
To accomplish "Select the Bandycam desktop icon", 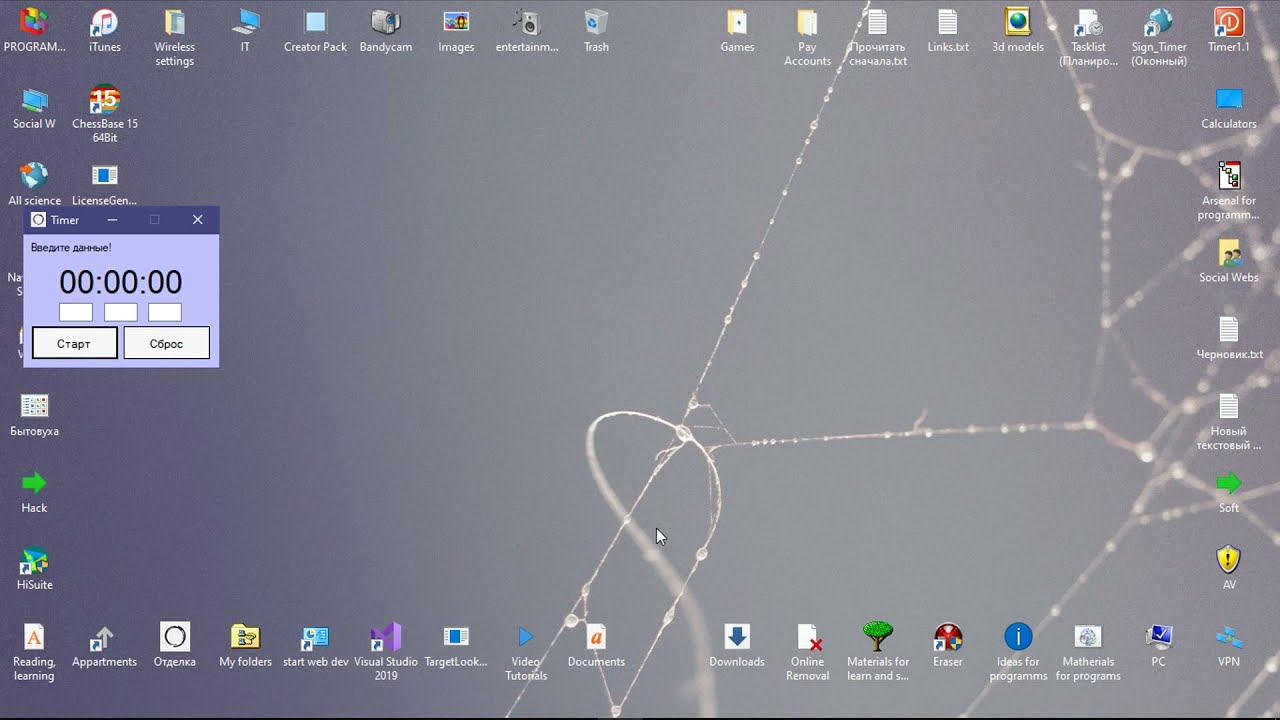I will tap(385, 22).
